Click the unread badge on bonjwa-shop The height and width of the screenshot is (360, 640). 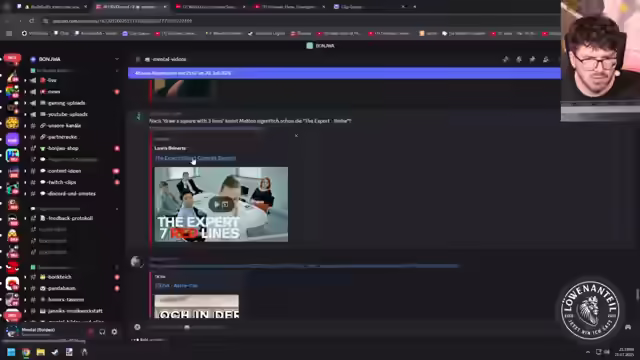pos(117,149)
